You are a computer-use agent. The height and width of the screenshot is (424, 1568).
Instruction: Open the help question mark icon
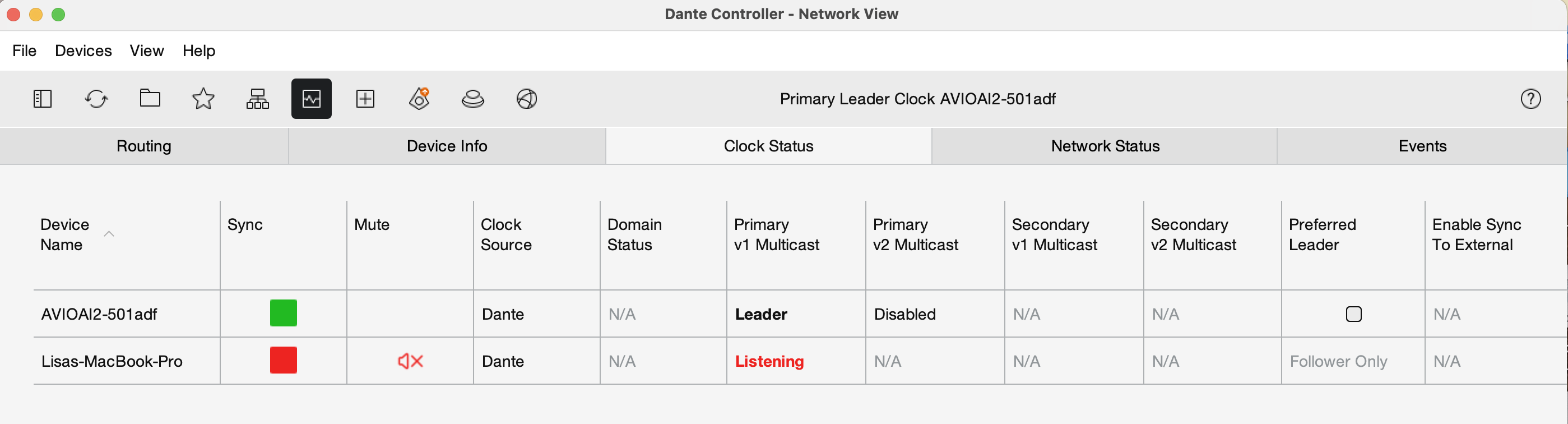[x=1531, y=99]
